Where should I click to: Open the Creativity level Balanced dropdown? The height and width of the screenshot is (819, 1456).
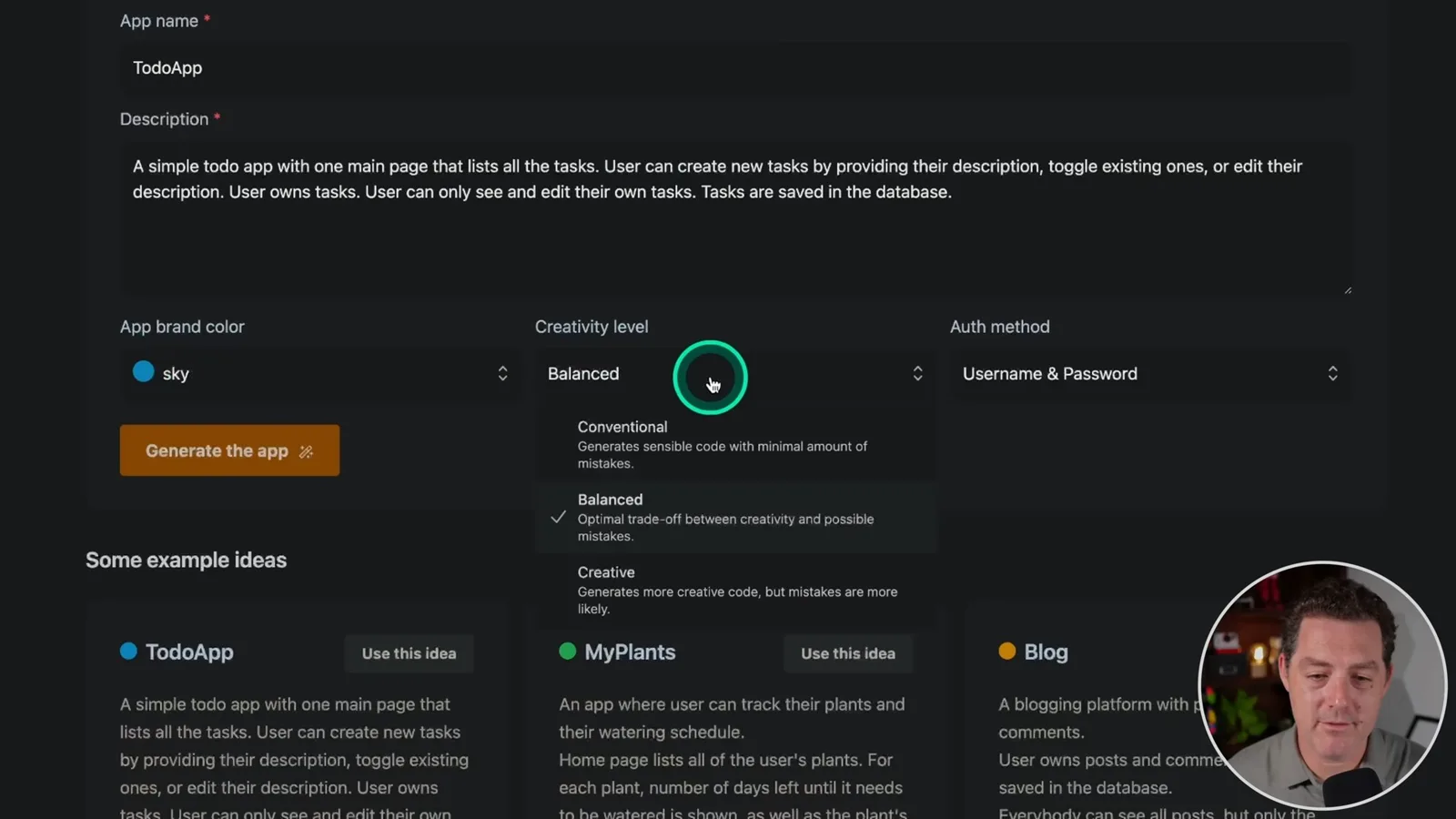tap(735, 374)
